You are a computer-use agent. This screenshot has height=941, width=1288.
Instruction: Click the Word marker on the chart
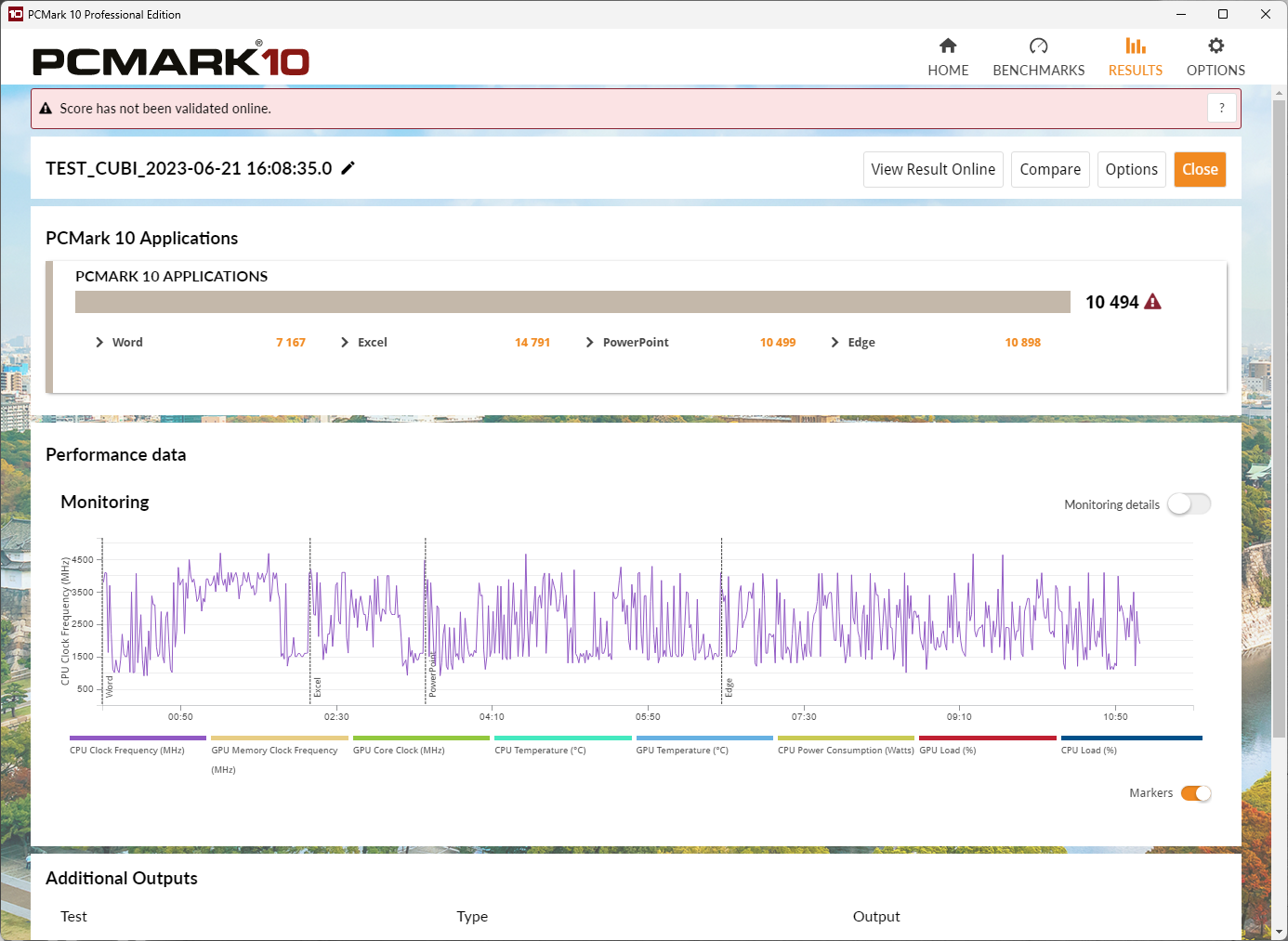110,686
